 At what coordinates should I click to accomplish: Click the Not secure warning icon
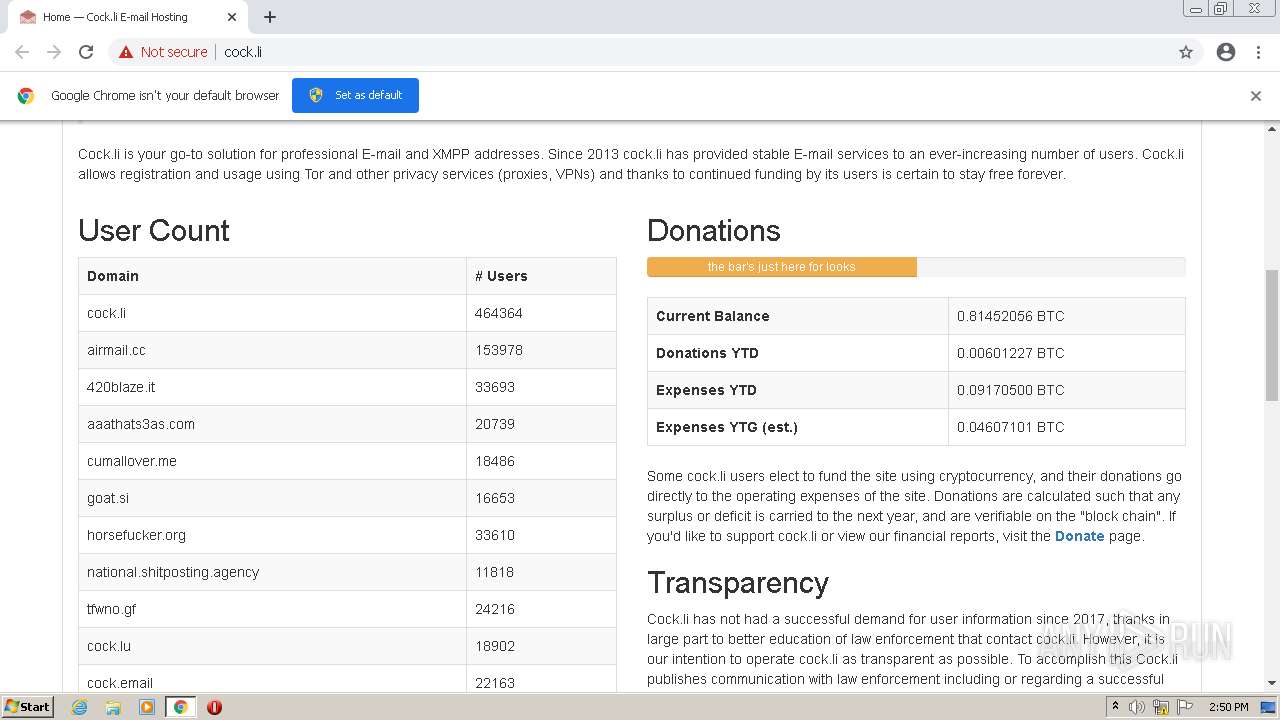coord(126,52)
